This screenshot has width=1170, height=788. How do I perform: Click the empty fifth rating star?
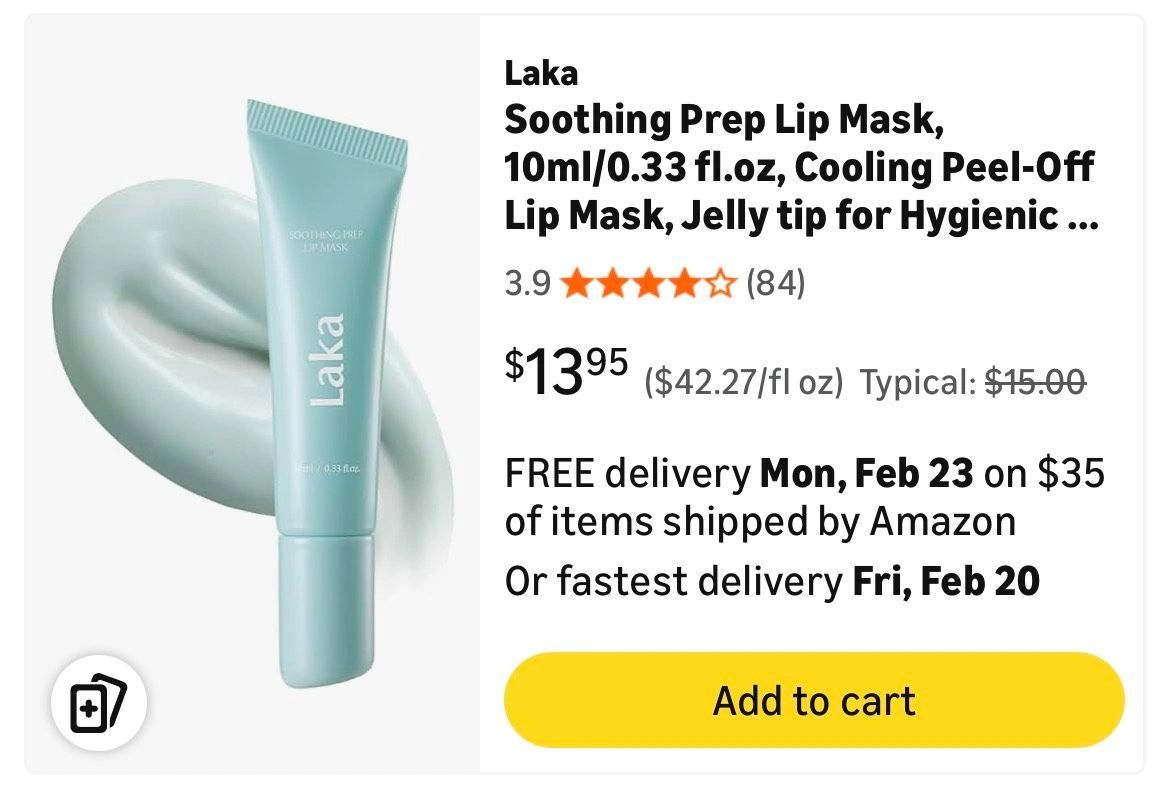[721, 286]
